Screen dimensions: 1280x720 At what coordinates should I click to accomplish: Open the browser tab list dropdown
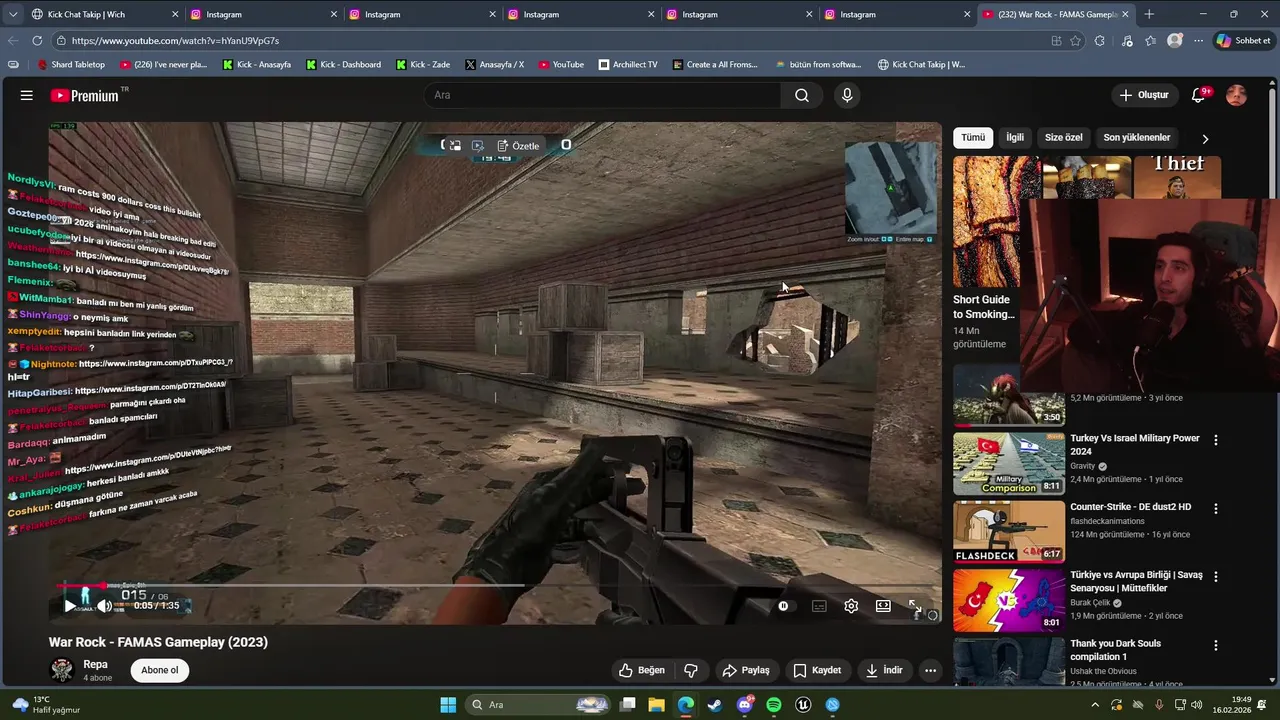[x=13, y=15]
